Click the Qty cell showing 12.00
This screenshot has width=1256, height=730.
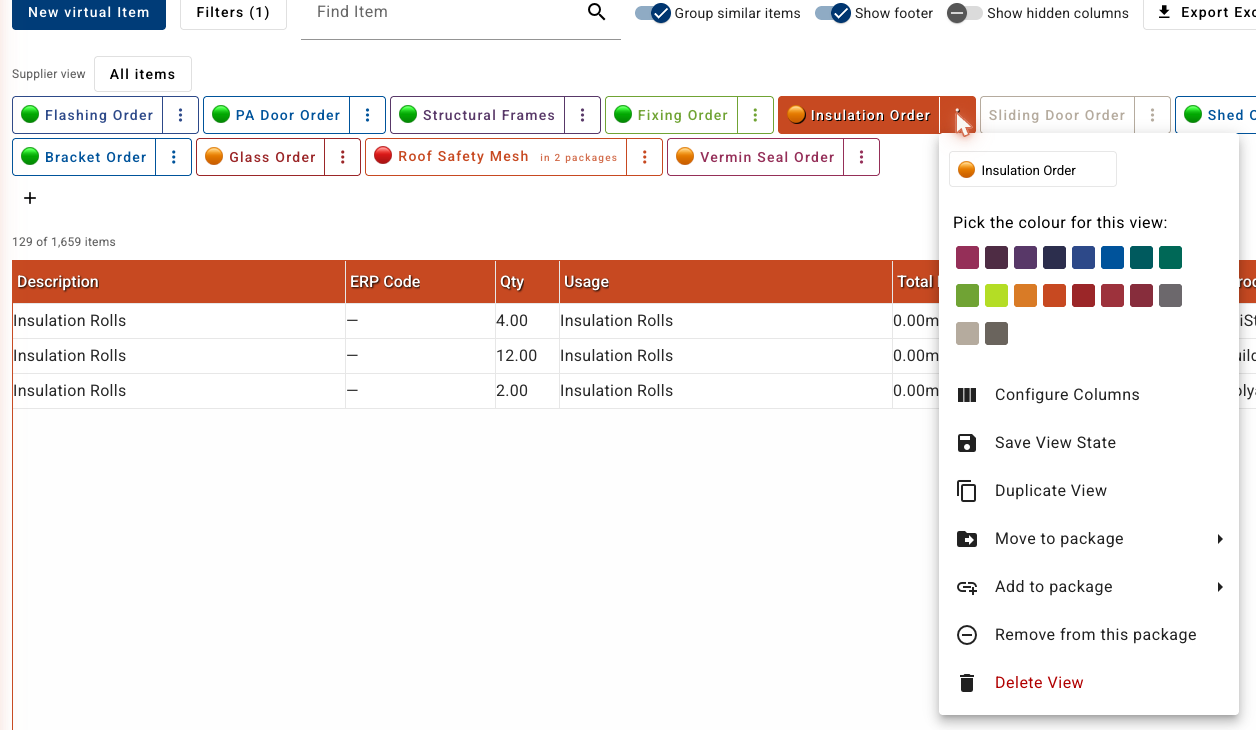click(527, 356)
